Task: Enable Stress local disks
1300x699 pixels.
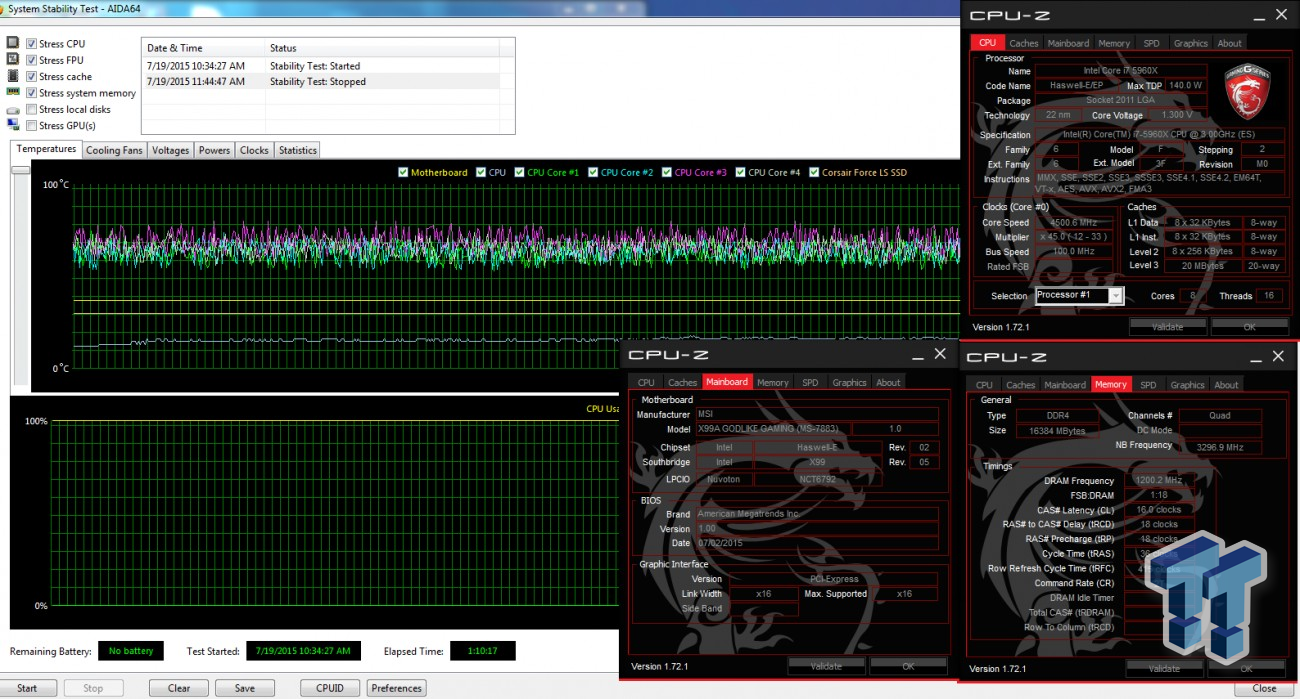Action: [32, 109]
